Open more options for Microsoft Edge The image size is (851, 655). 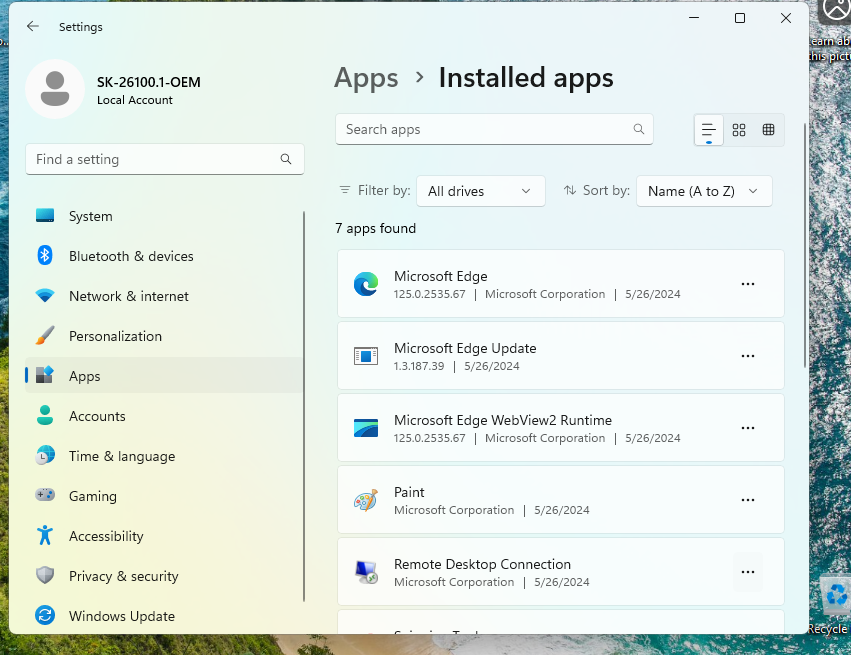click(748, 284)
